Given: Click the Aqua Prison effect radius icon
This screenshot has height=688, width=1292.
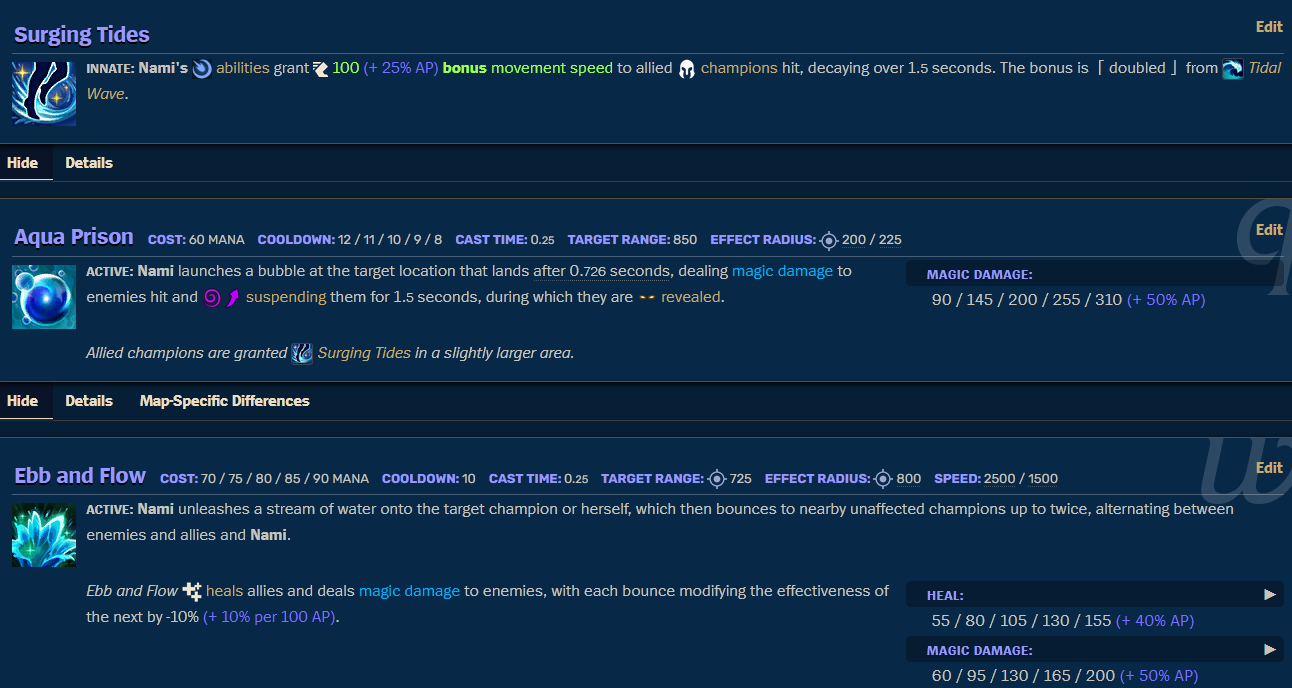Looking at the screenshot, I should 828,240.
